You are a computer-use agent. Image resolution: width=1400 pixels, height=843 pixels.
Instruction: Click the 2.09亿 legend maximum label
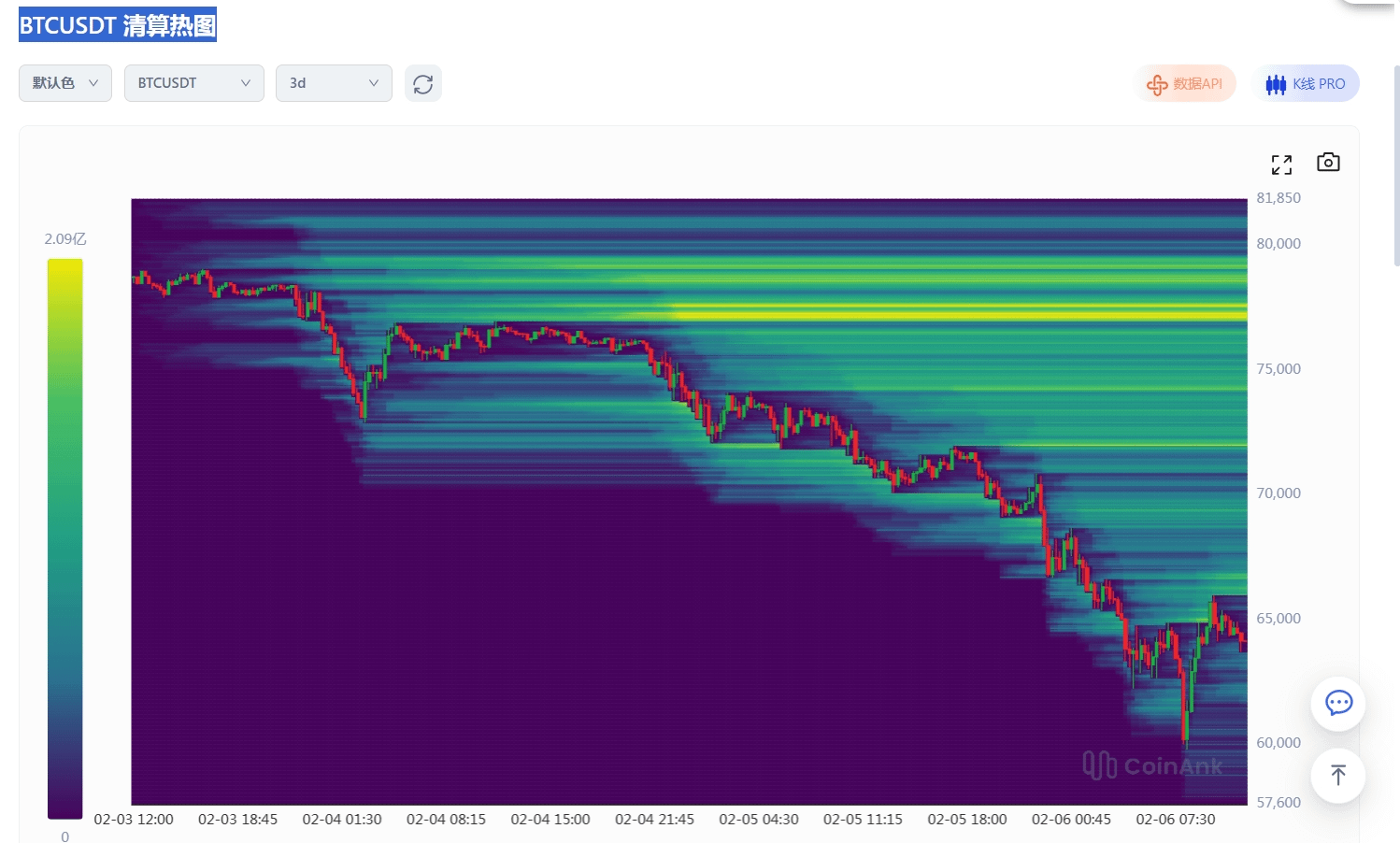65,239
